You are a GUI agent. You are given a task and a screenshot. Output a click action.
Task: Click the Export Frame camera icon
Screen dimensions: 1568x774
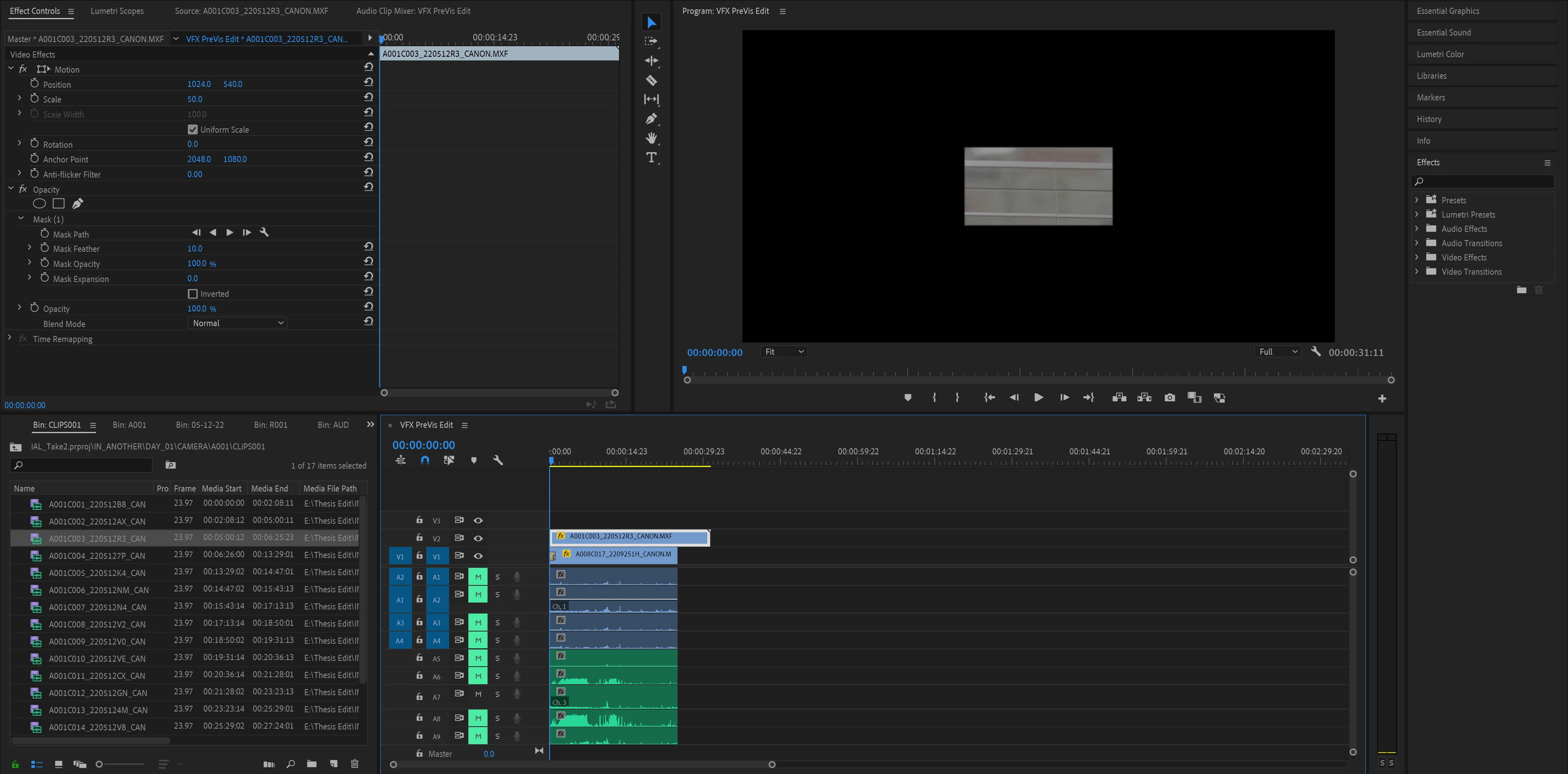[1169, 398]
